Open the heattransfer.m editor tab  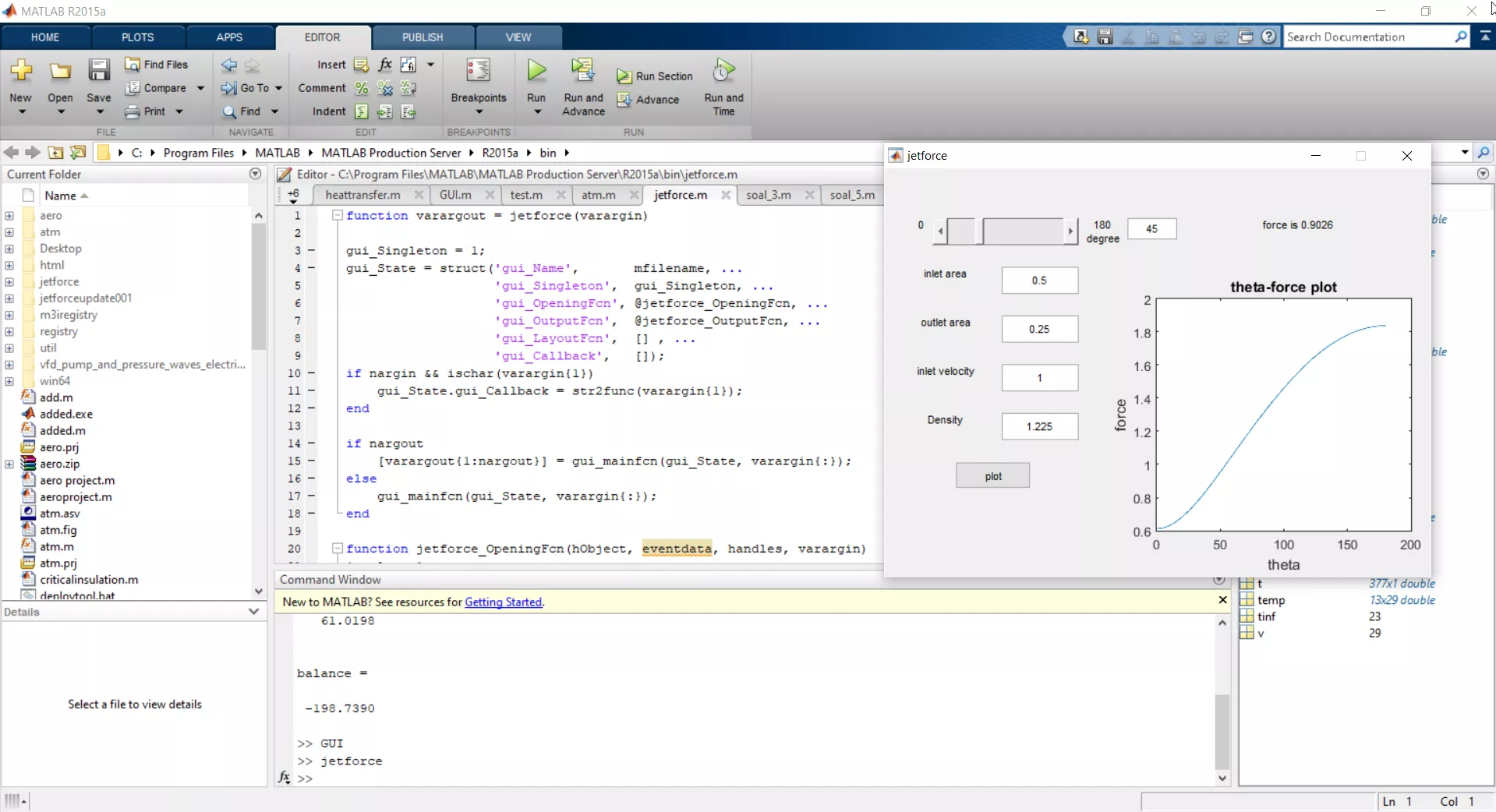point(363,195)
